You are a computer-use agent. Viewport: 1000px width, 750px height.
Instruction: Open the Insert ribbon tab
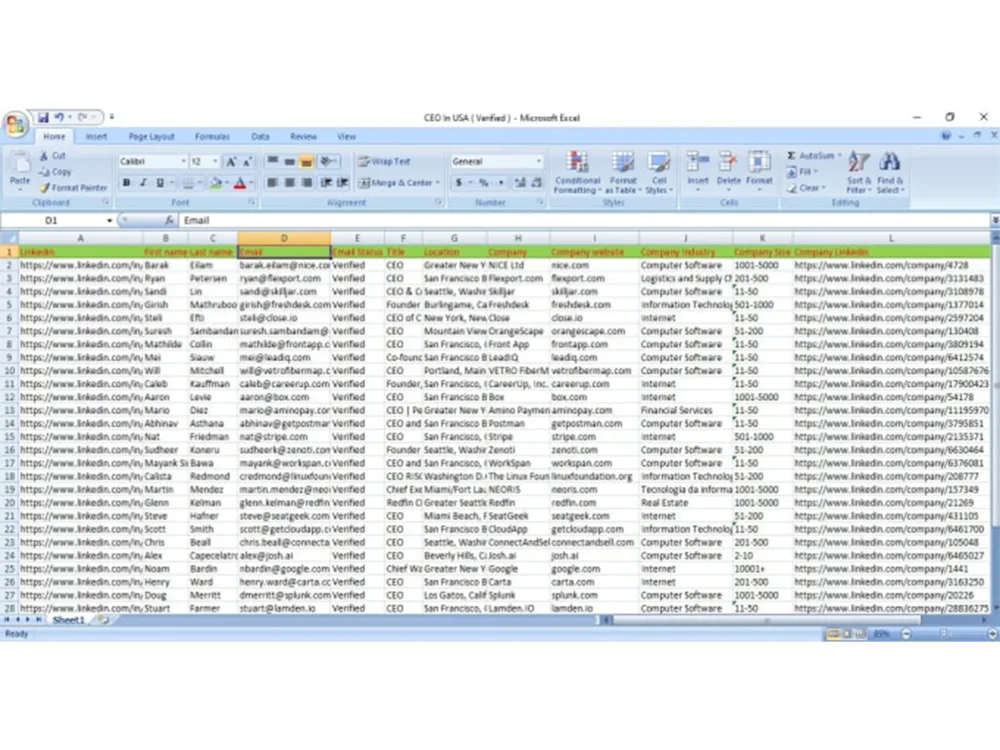[96, 136]
